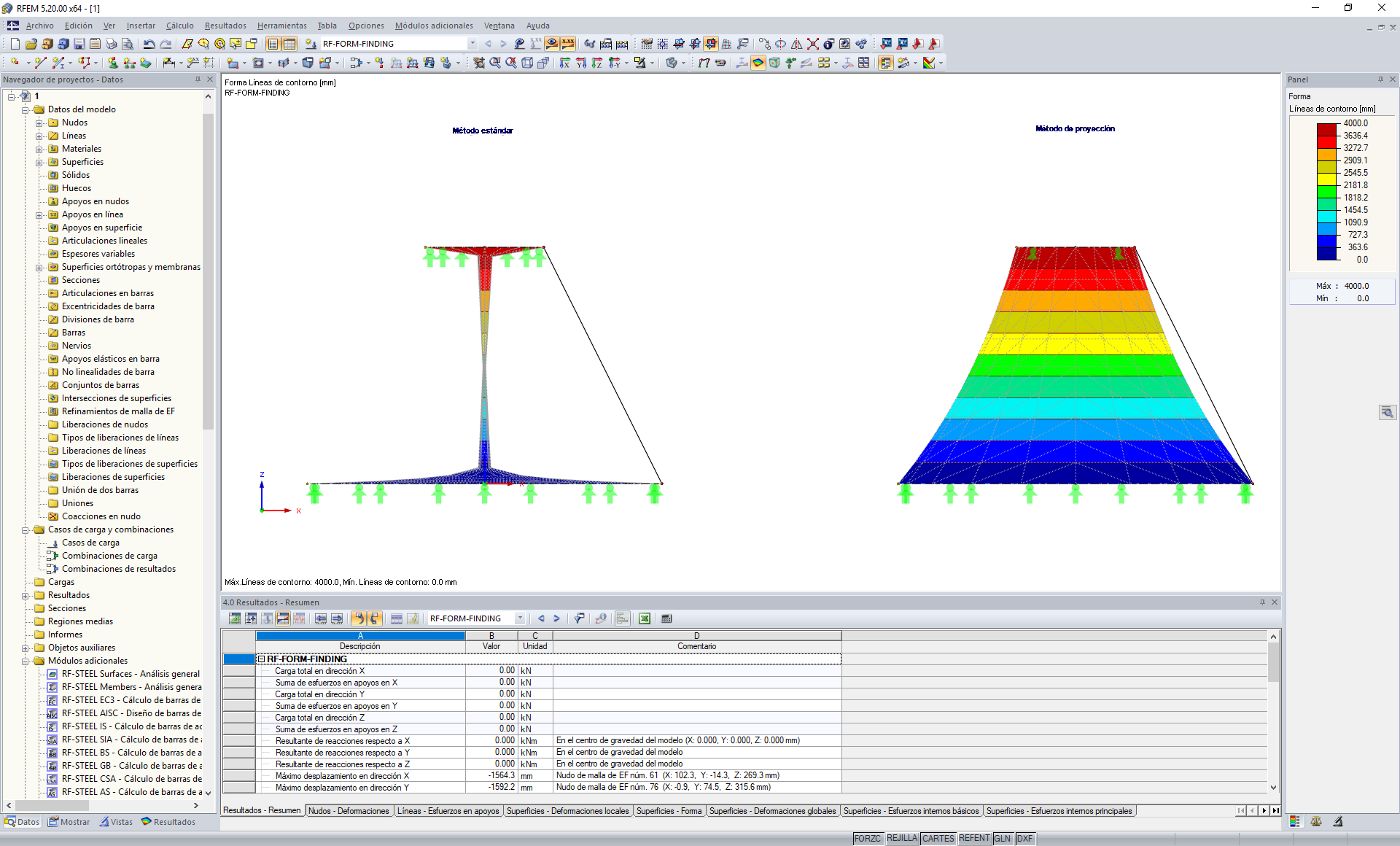This screenshot has width=1400, height=846.
Task: Toggle the project navigator display button
Action: [x=273, y=44]
